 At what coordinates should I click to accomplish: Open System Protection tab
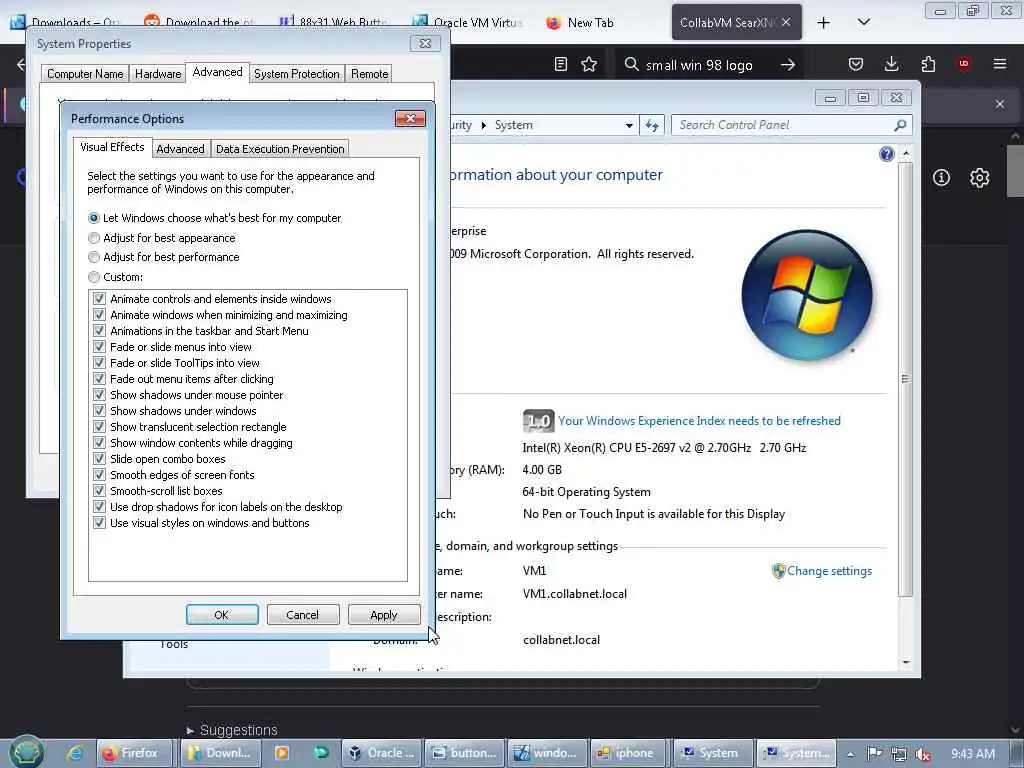296,74
